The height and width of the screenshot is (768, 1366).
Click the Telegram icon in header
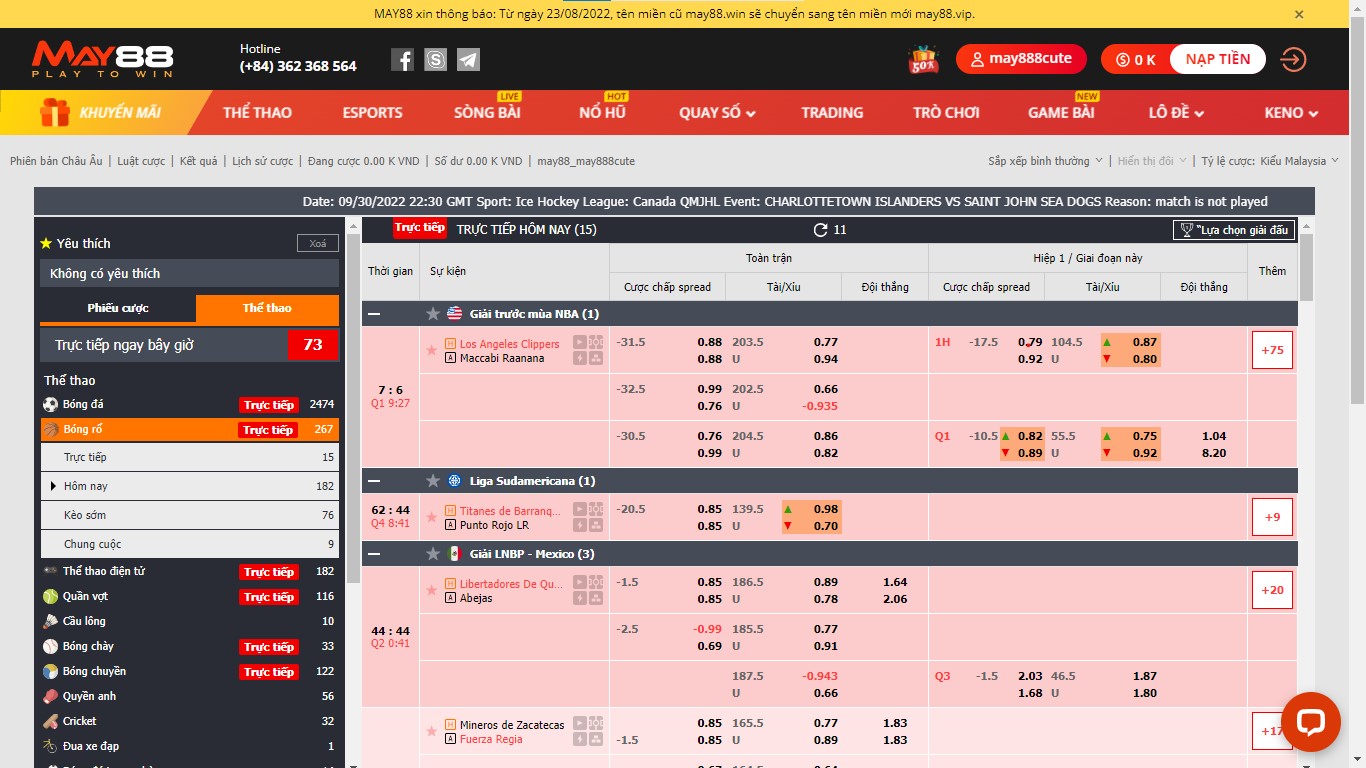[x=468, y=60]
